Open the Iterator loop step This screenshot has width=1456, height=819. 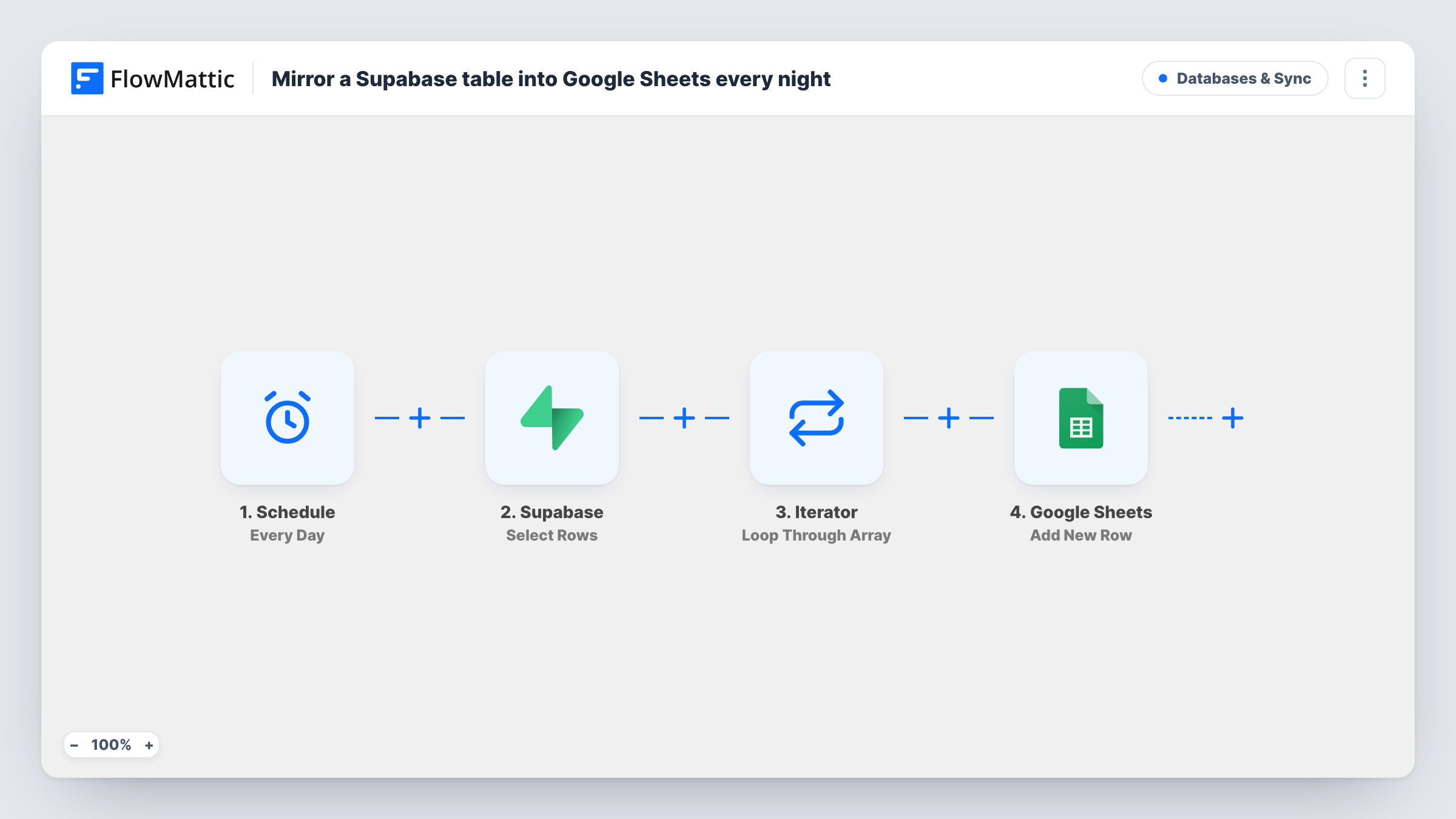click(817, 417)
